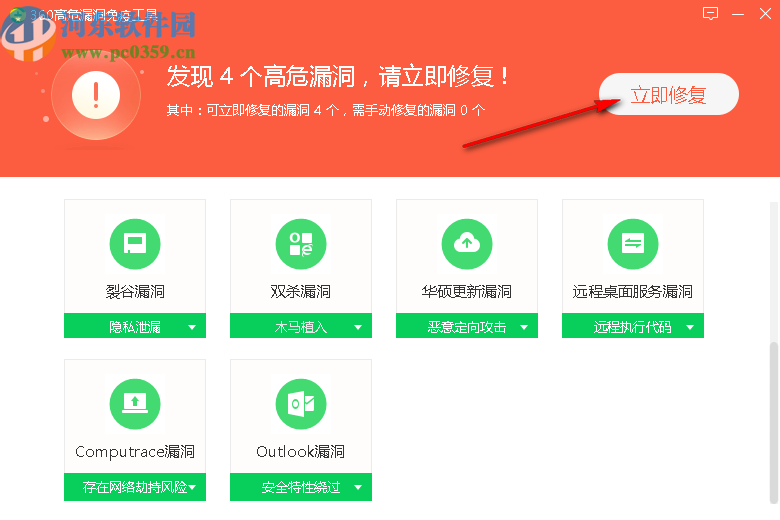Viewport: 780px width, 520px height.
Task: Click the 隐私泄漏 green bar label
Action: (135, 327)
